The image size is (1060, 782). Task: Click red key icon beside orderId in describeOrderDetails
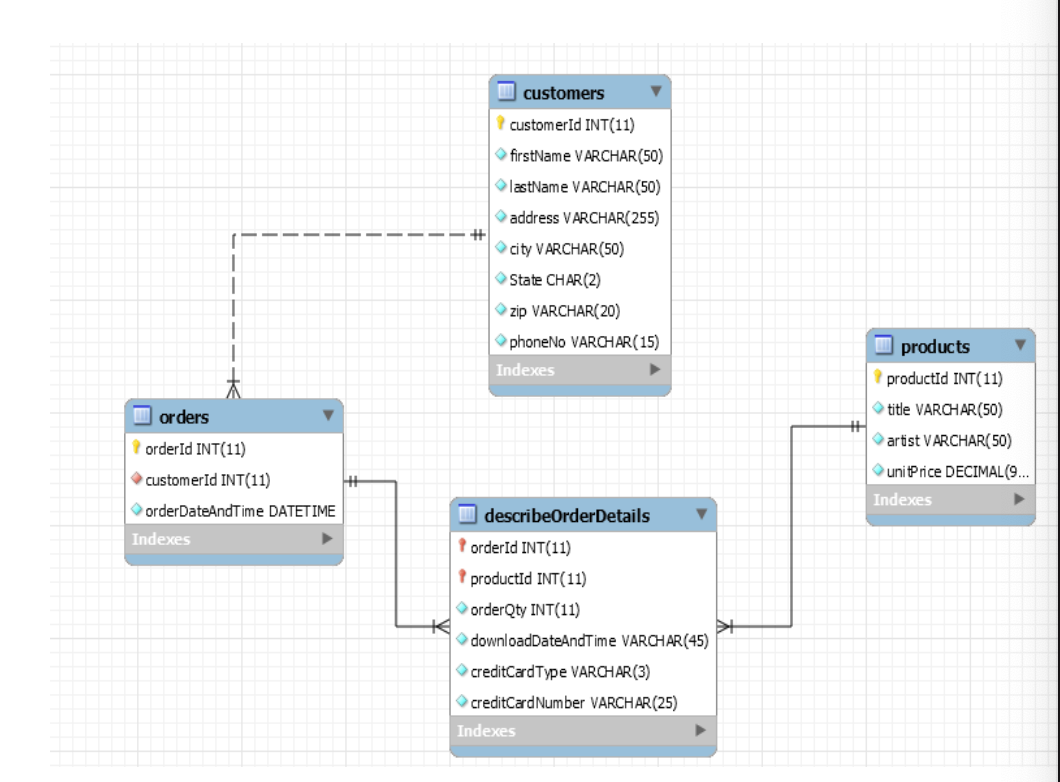(x=462, y=545)
